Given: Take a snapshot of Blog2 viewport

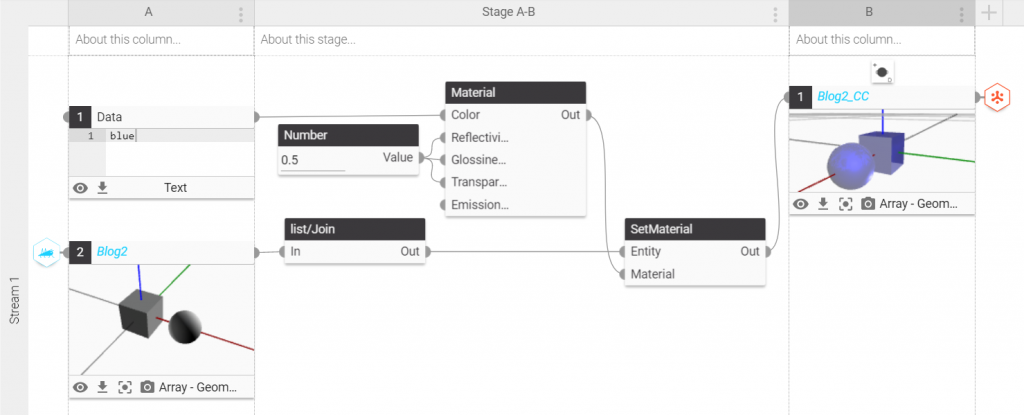Looking at the screenshot, I should [x=147, y=387].
